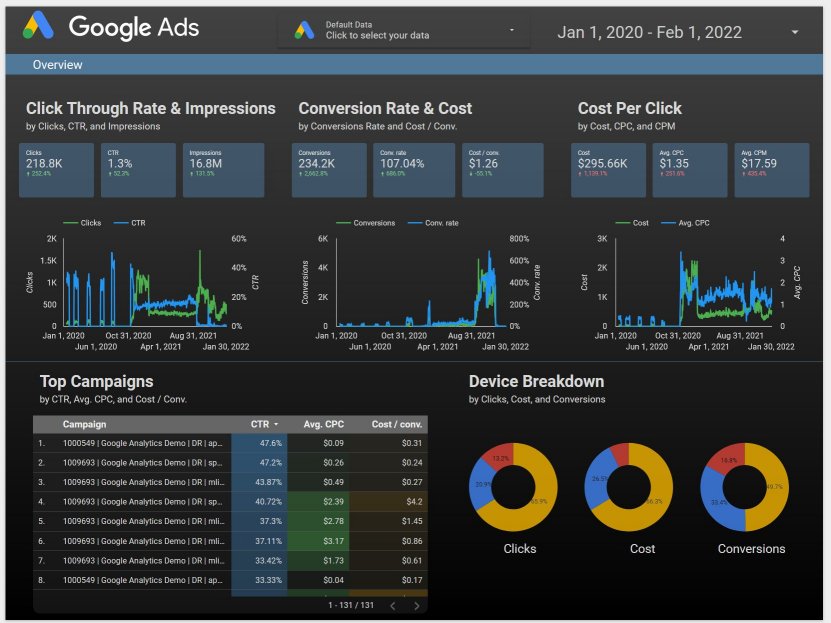Click the Google Ads icon inside the data selector
This screenshot has height=623, width=831.
304,30
